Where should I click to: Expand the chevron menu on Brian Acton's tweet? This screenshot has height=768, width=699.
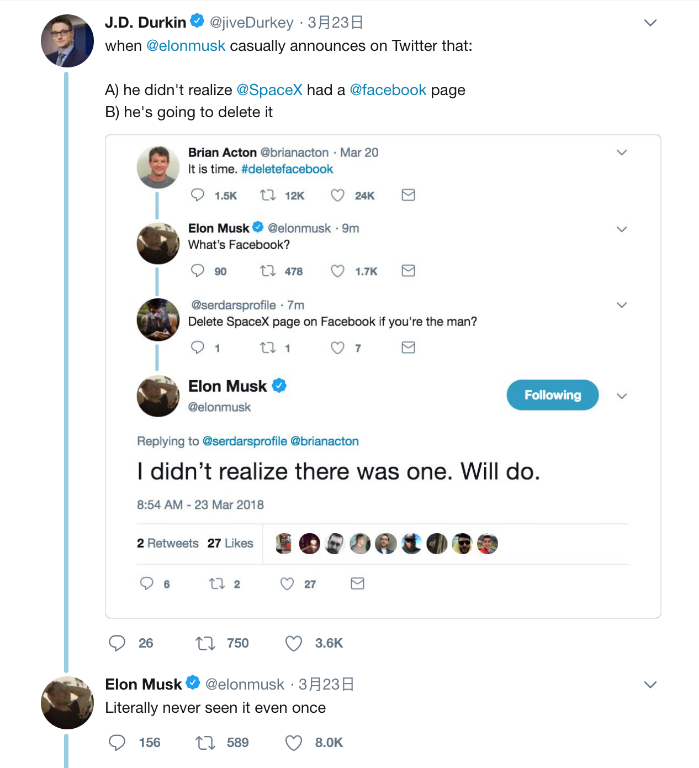621,153
